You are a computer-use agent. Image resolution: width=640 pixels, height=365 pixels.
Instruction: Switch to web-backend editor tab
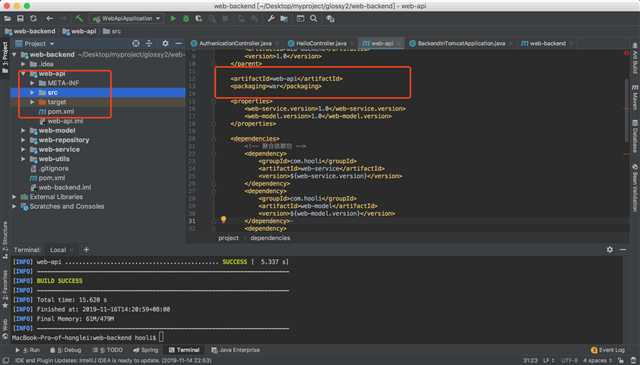(x=547, y=43)
